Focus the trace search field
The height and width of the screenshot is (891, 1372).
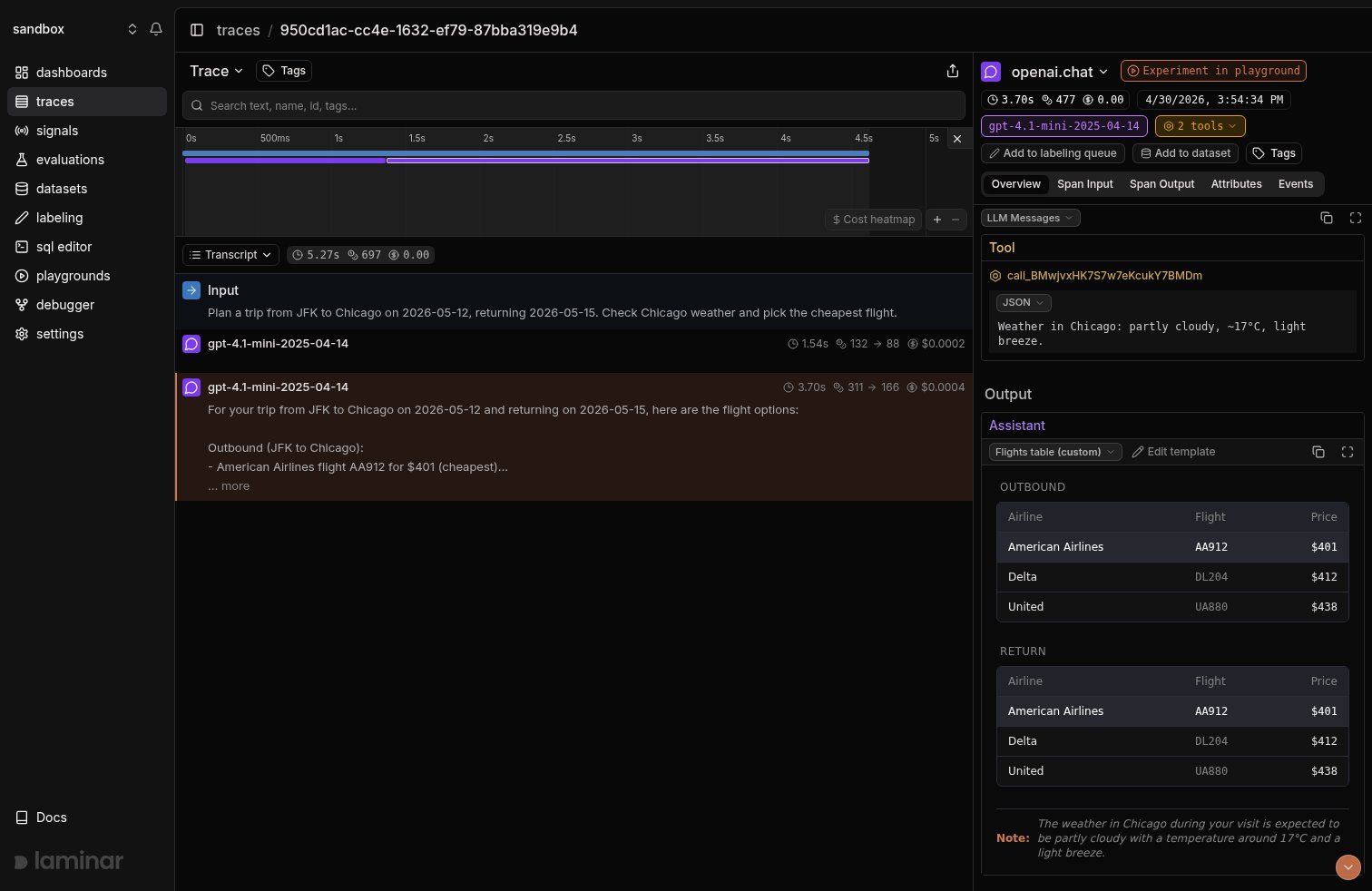pos(573,105)
